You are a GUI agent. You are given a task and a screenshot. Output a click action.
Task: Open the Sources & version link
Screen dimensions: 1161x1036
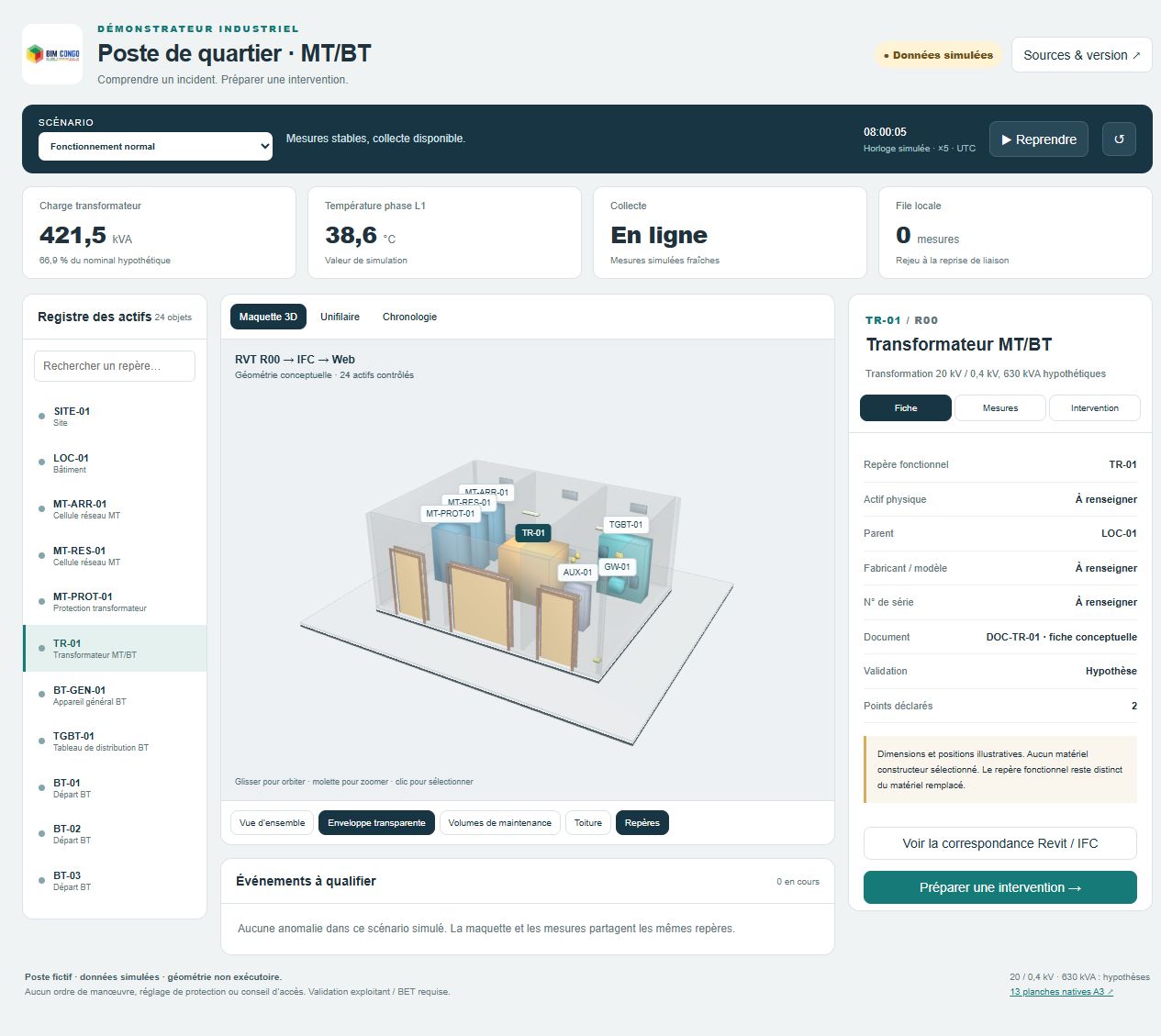point(1081,55)
